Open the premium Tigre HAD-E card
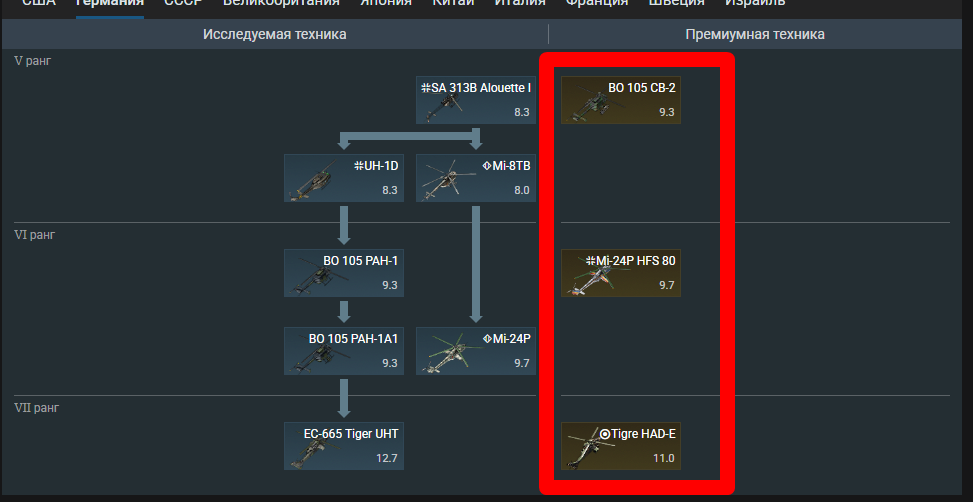Image resolution: width=973 pixels, height=502 pixels. pos(621,446)
